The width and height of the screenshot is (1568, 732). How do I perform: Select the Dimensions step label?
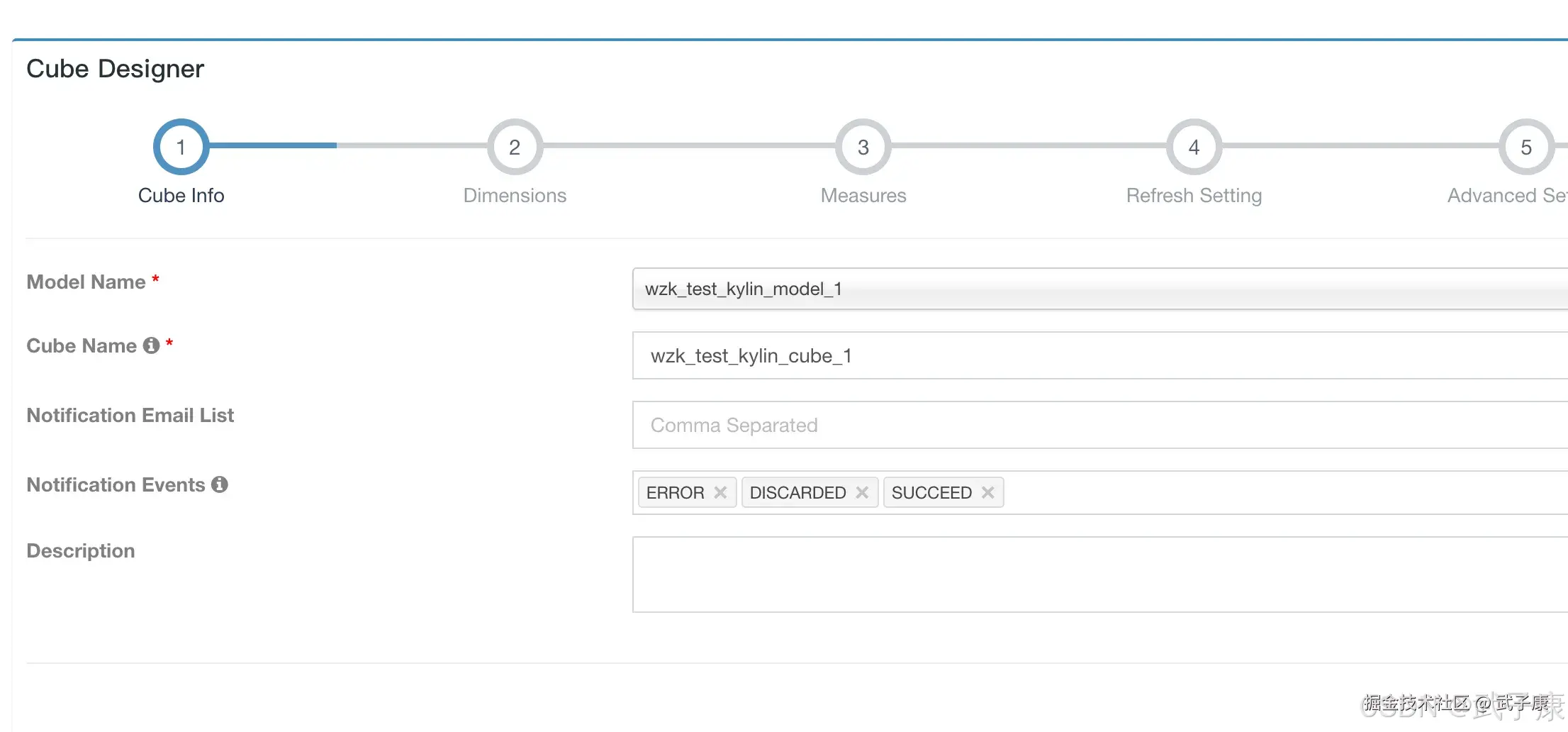(515, 196)
